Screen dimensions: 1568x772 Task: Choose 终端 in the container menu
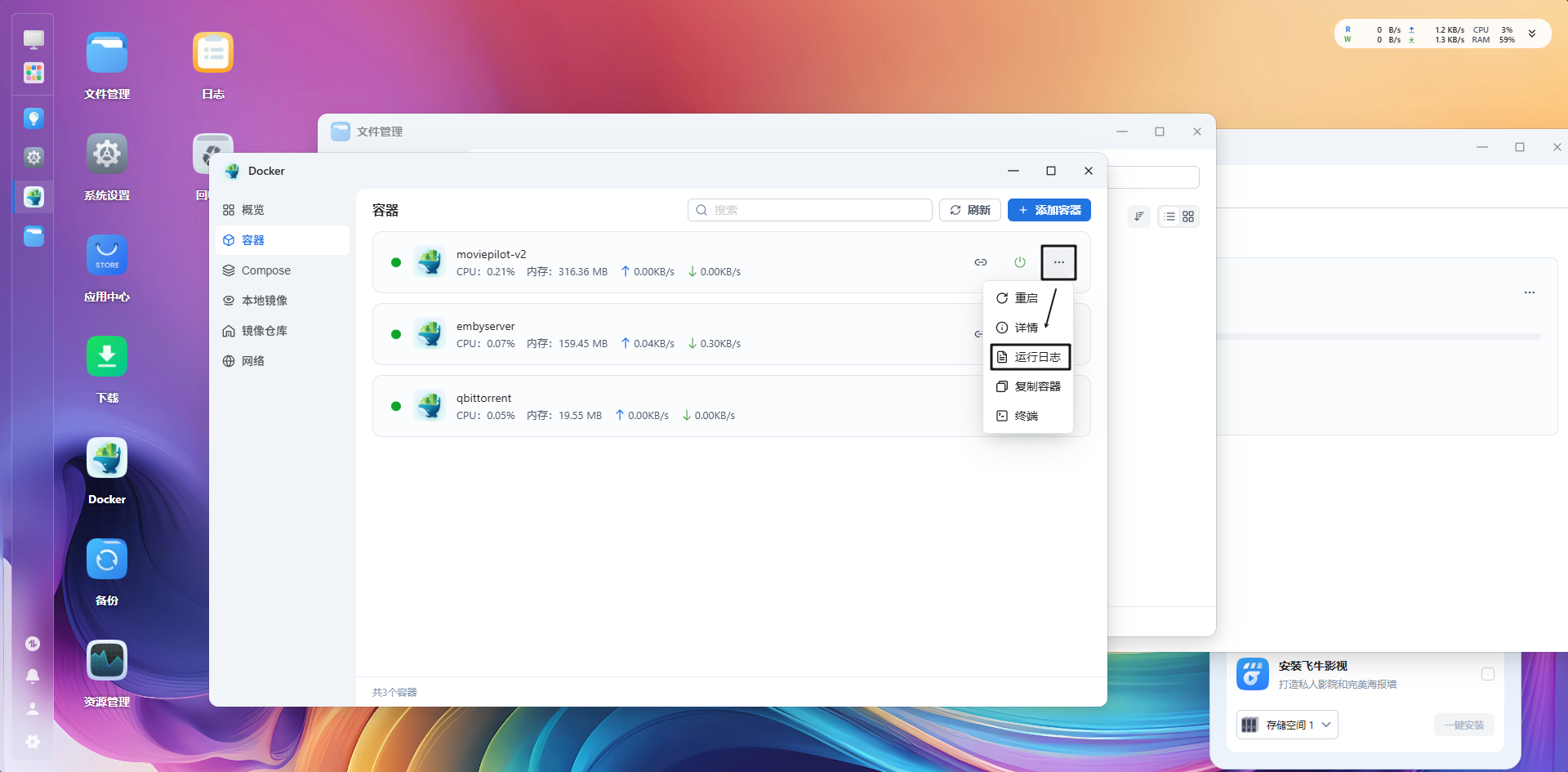tap(1027, 416)
